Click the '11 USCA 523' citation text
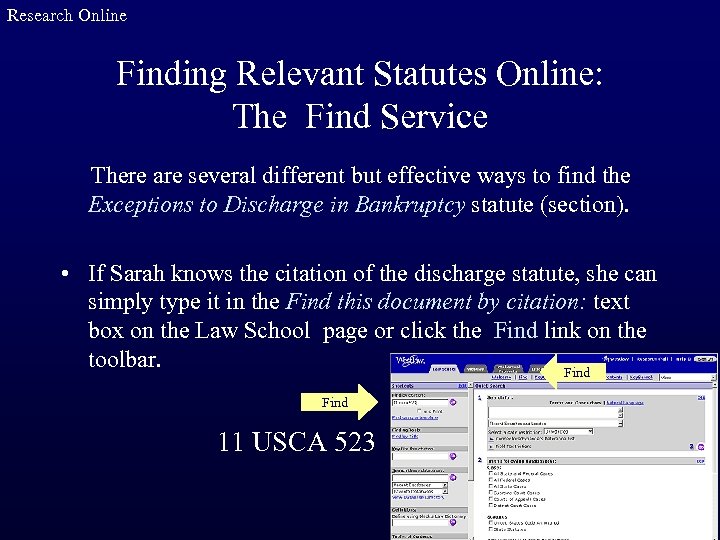The width and height of the screenshot is (720, 540). click(297, 442)
